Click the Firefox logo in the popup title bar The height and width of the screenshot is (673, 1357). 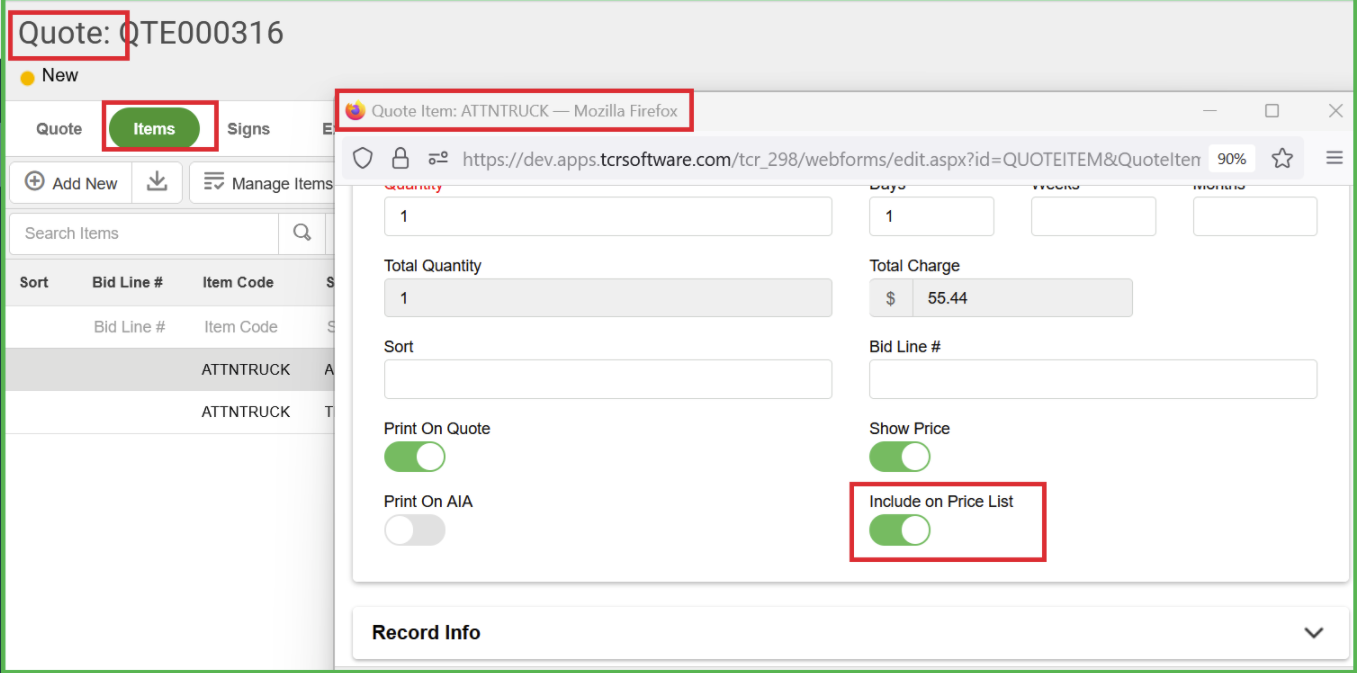355,111
